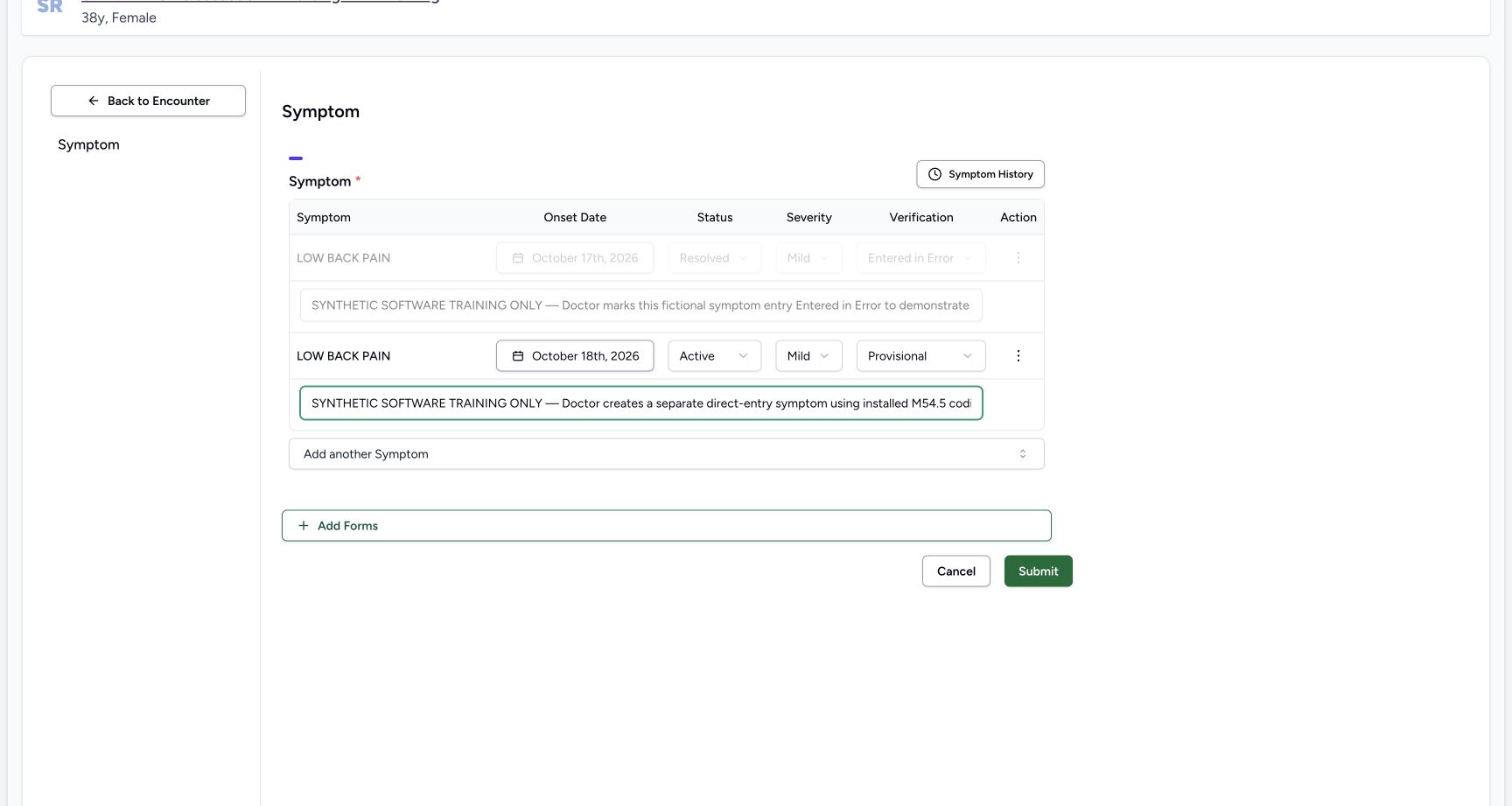Screen dimensions: 1512x806
Task: Expand the Add another Symptom selector
Action: tap(667, 454)
